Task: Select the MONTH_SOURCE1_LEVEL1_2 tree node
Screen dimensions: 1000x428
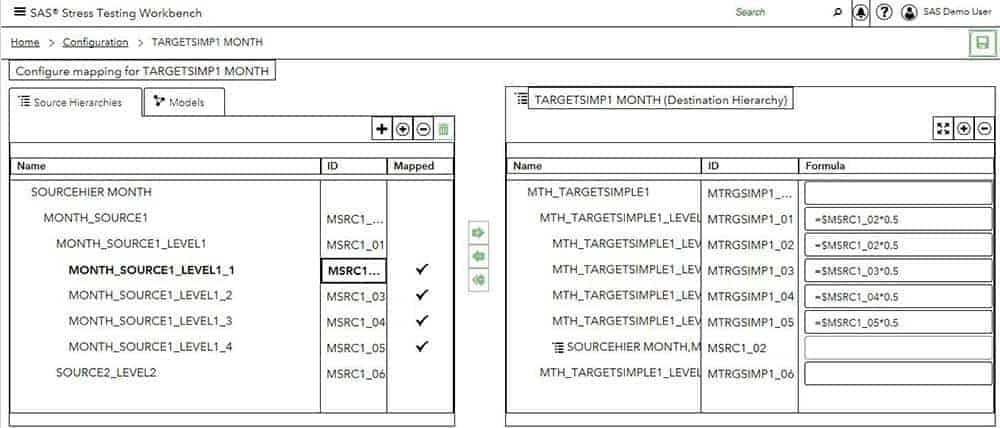Action: click(x=151, y=295)
